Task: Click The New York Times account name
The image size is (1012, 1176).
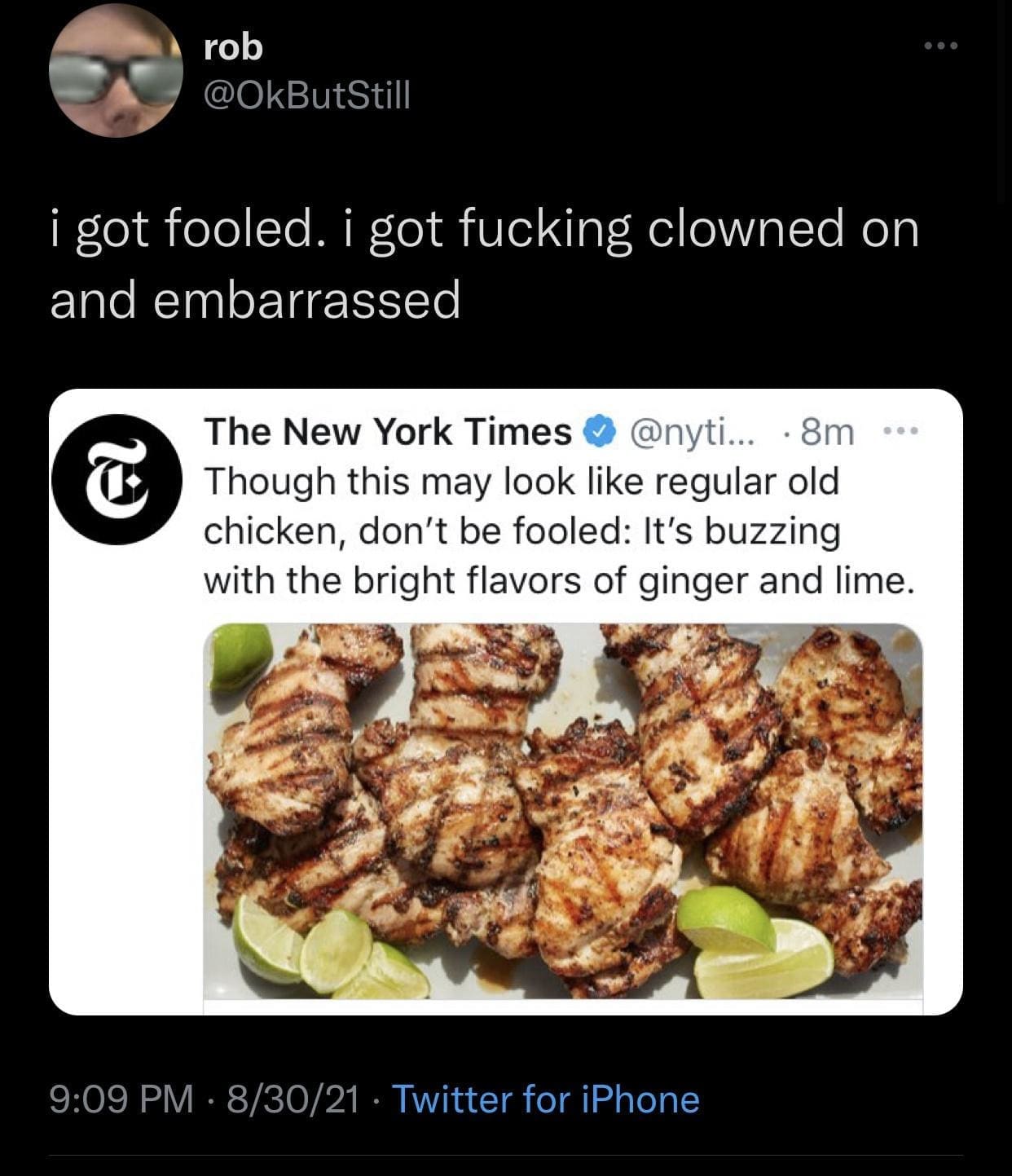Action: click(x=388, y=432)
